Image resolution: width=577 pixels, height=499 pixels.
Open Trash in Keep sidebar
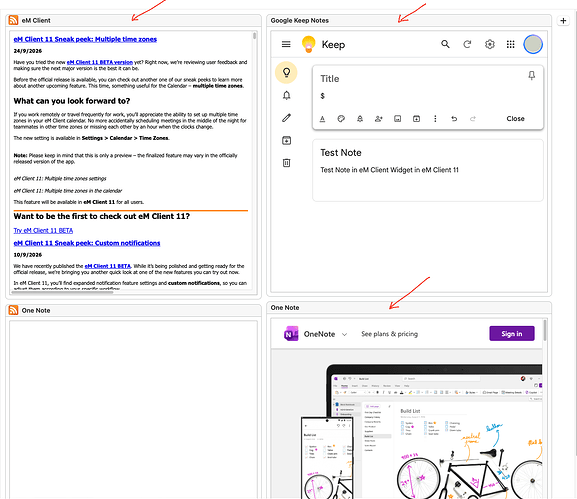[286, 163]
